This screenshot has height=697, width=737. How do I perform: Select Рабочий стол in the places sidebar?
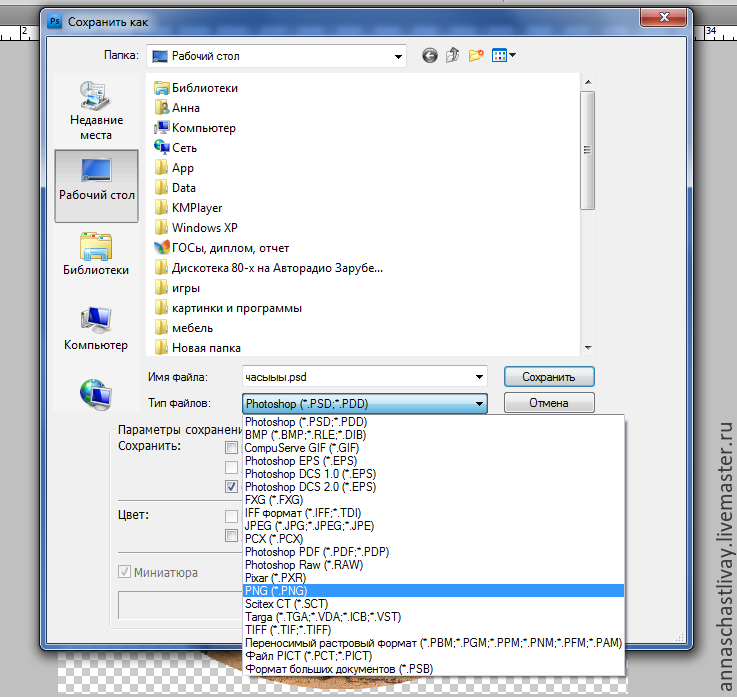(96, 185)
